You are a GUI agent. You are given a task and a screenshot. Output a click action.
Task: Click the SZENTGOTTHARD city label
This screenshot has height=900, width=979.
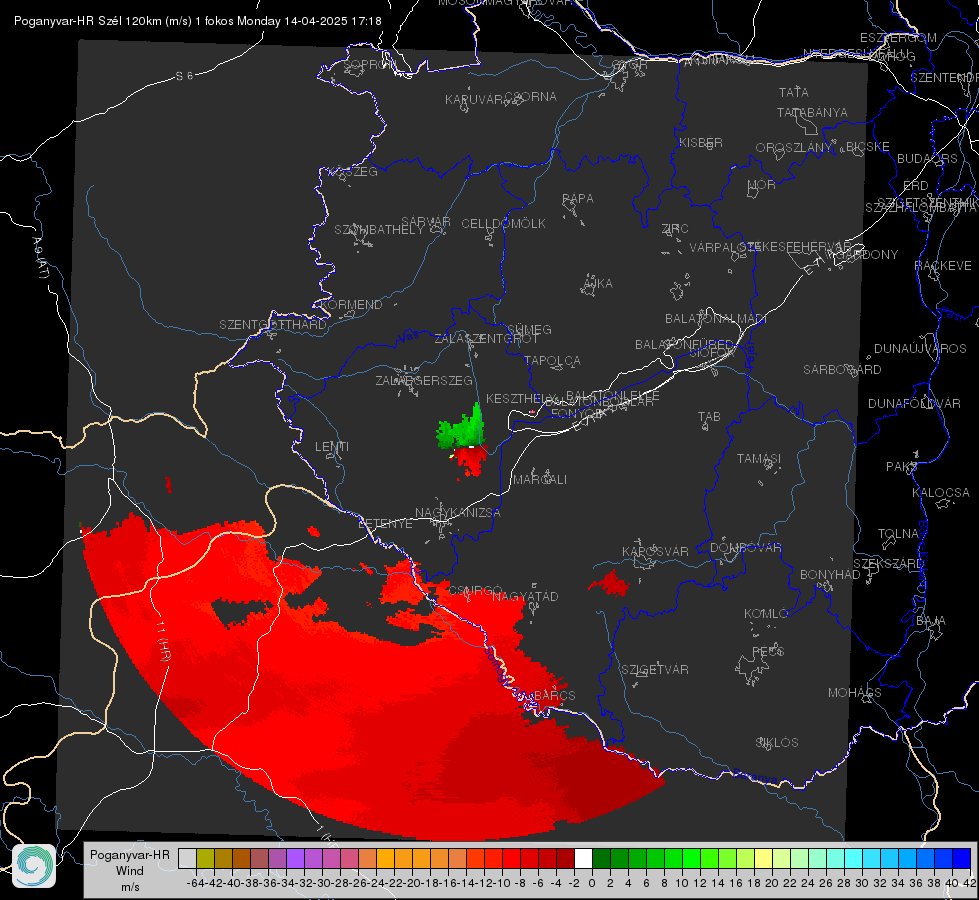tap(273, 325)
